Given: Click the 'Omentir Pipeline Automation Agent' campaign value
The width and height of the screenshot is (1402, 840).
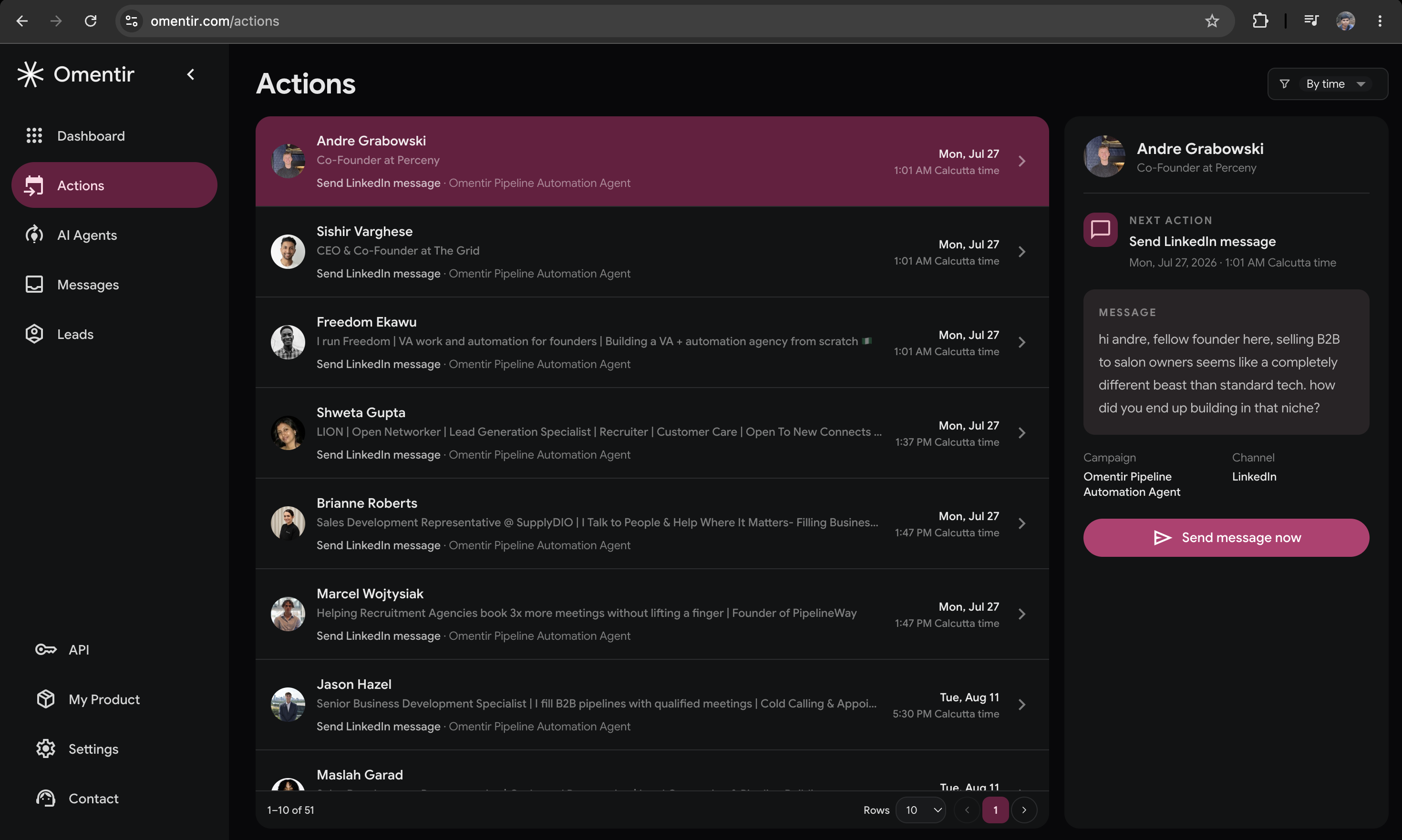Looking at the screenshot, I should pyautogui.click(x=1131, y=484).
